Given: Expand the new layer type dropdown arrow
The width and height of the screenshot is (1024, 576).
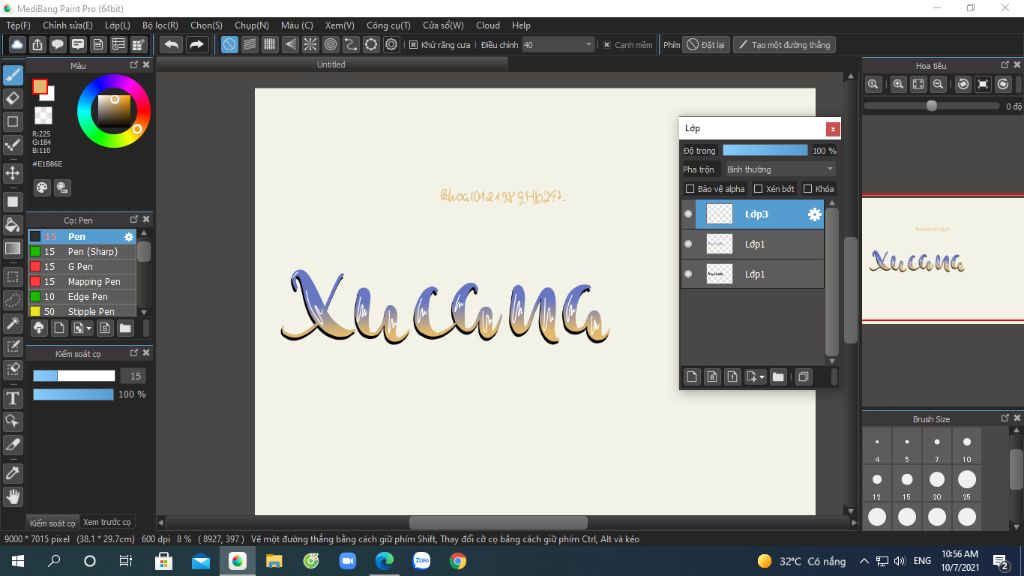Looking at the screenshot, I should point(761,377).
